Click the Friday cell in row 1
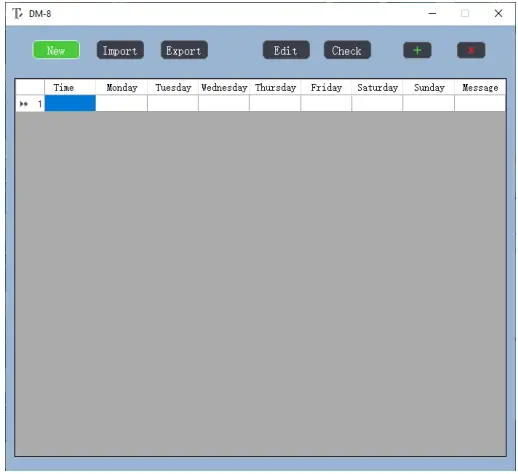The image size is (518, 474). point(326,103)
